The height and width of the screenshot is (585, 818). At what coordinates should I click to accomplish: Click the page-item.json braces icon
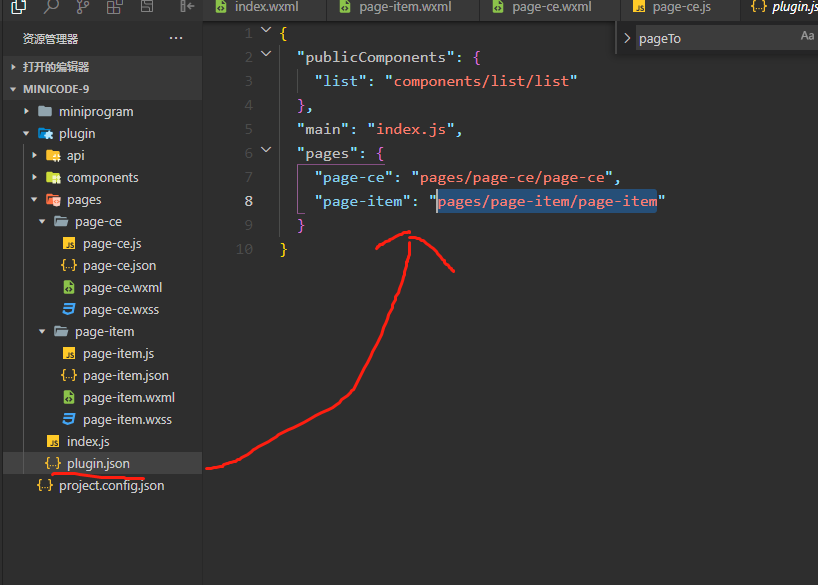click(69, 376)
